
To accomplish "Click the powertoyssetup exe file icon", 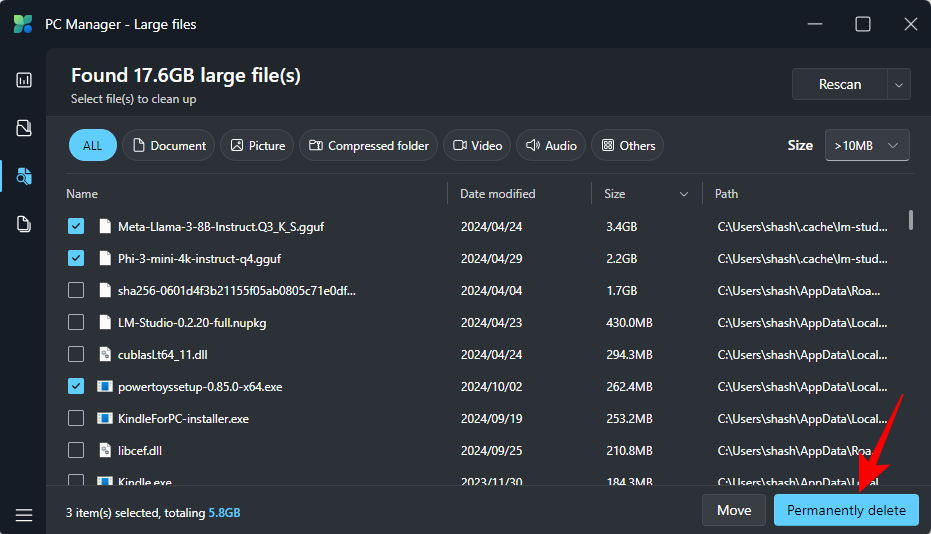I will coord(105,386).
